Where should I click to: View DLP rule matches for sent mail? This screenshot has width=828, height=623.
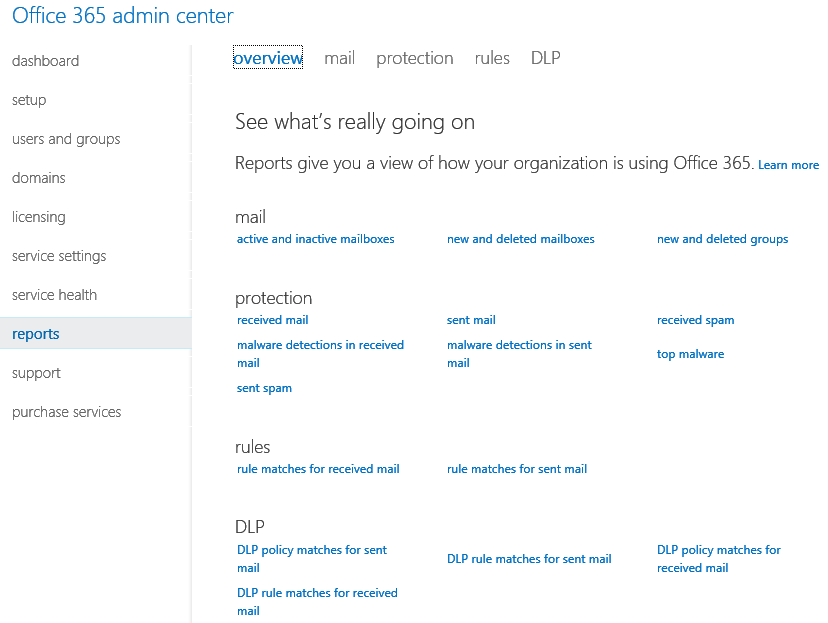point(529,559)
